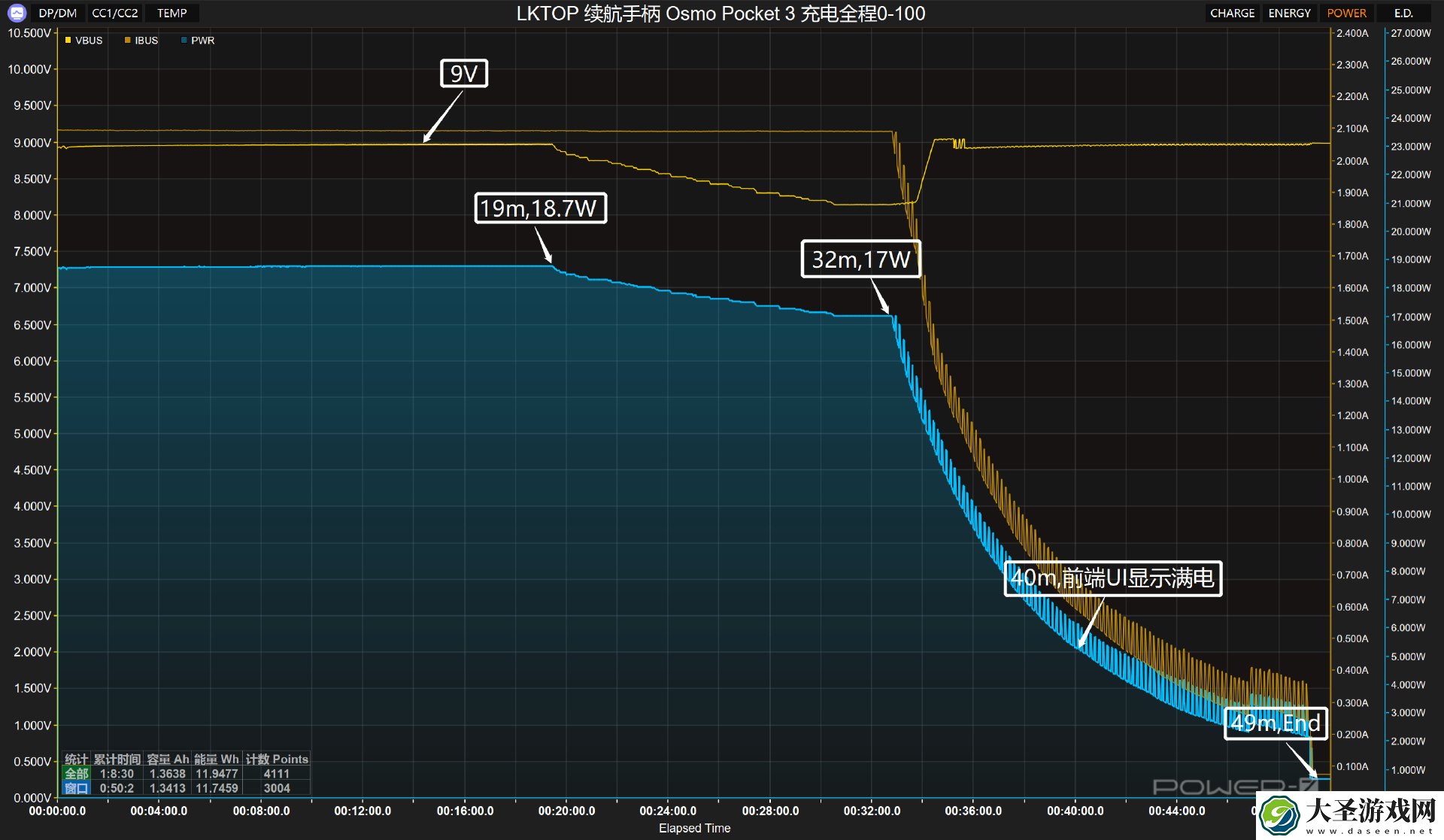Click the 00:32:00.0 time axis tick
The width and height of the screenshot is (1444, 840).
pyautogui.click(x=872, y=811)
